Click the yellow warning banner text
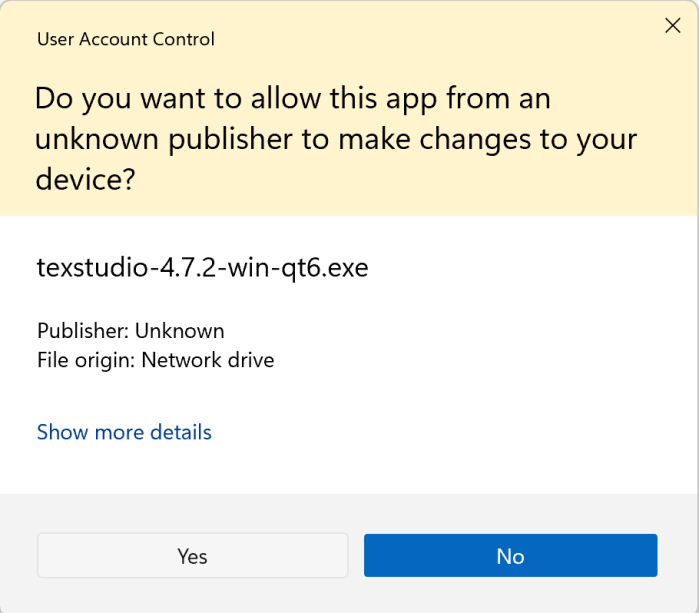This screenshot has width=699, height=613. (335, 139)
